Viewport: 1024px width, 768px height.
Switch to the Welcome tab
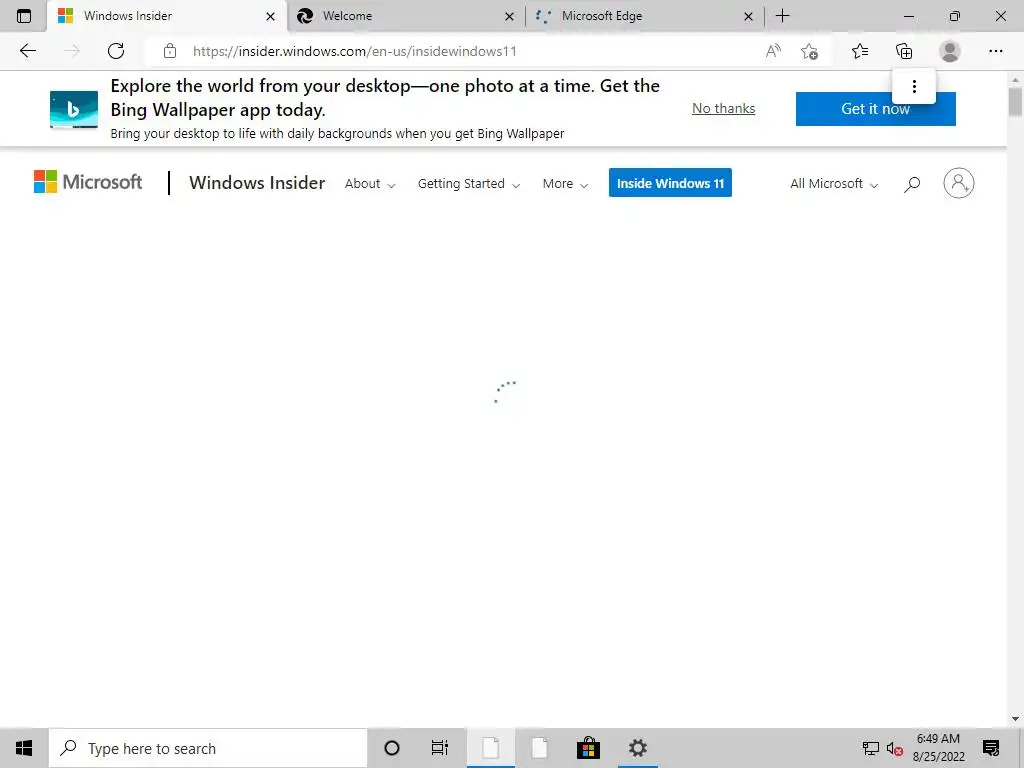coord(405,16)
